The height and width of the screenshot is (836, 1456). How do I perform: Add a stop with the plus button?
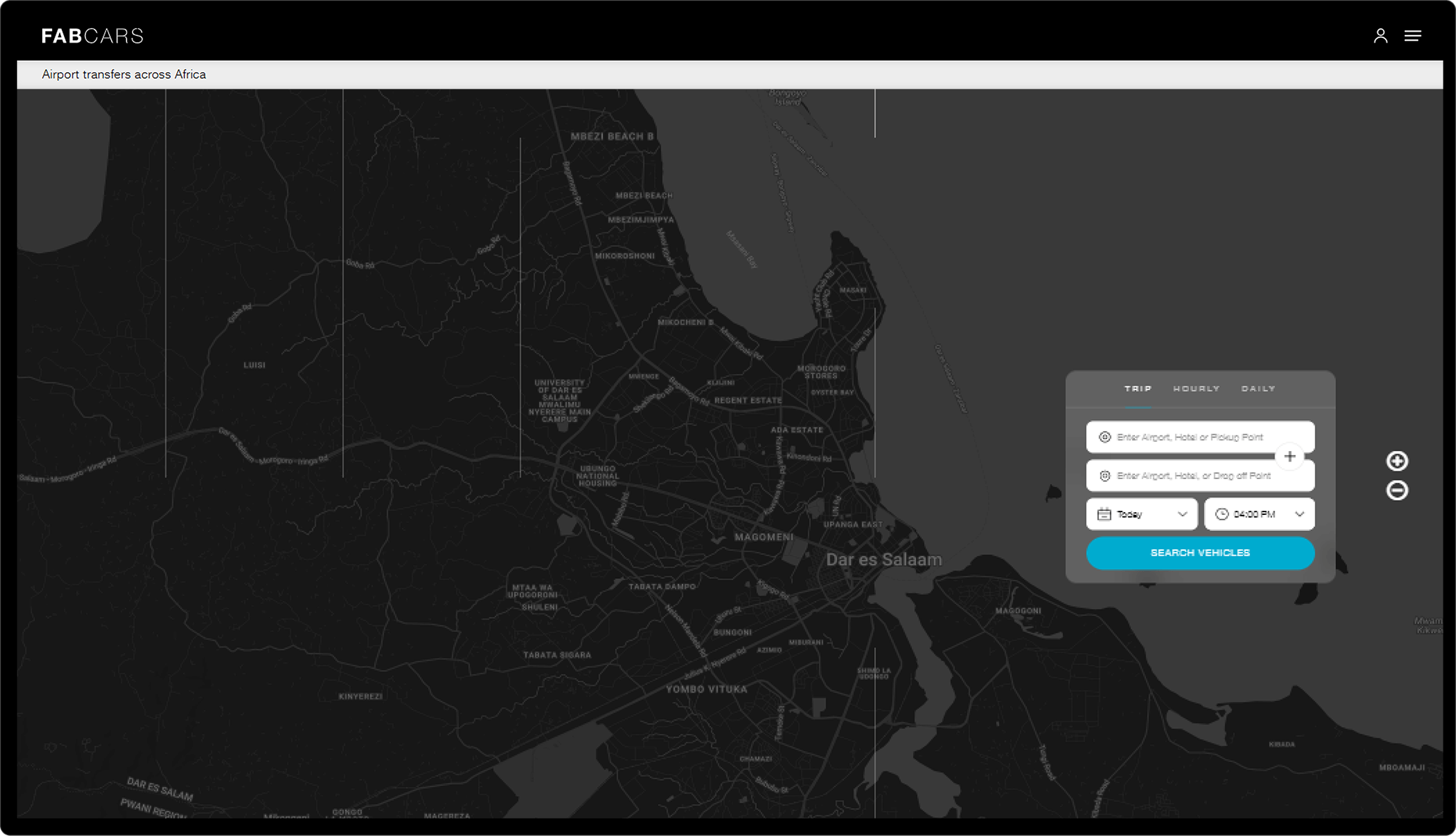(1289, 457)
